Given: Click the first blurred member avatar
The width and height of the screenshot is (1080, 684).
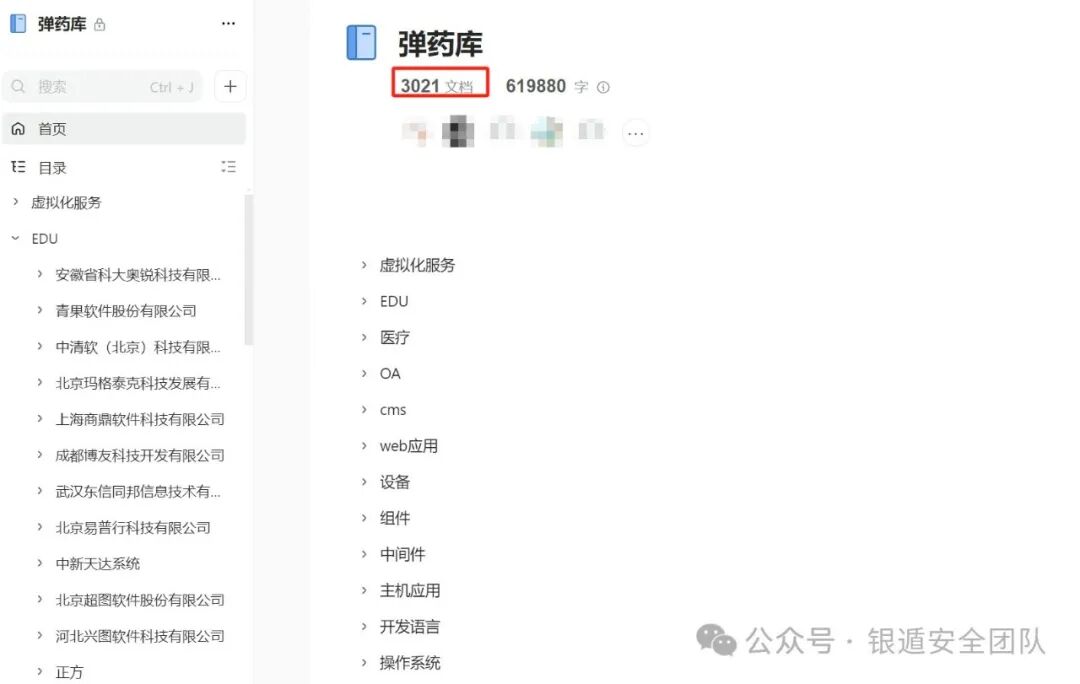Looking at the screenshot, I should coord(417,131).
